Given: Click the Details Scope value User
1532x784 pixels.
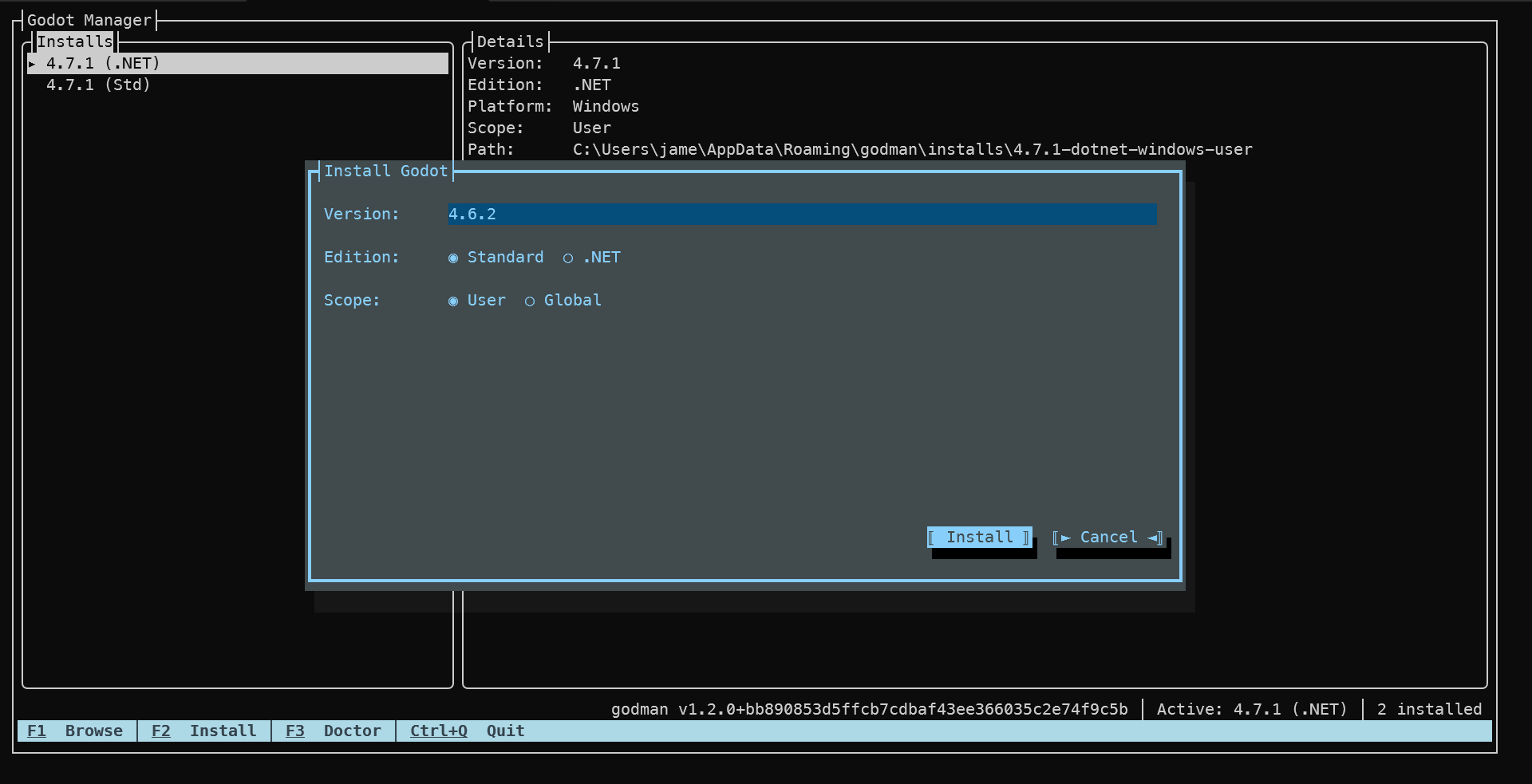Looking at the screenshot, I should (x=591, y=128).
